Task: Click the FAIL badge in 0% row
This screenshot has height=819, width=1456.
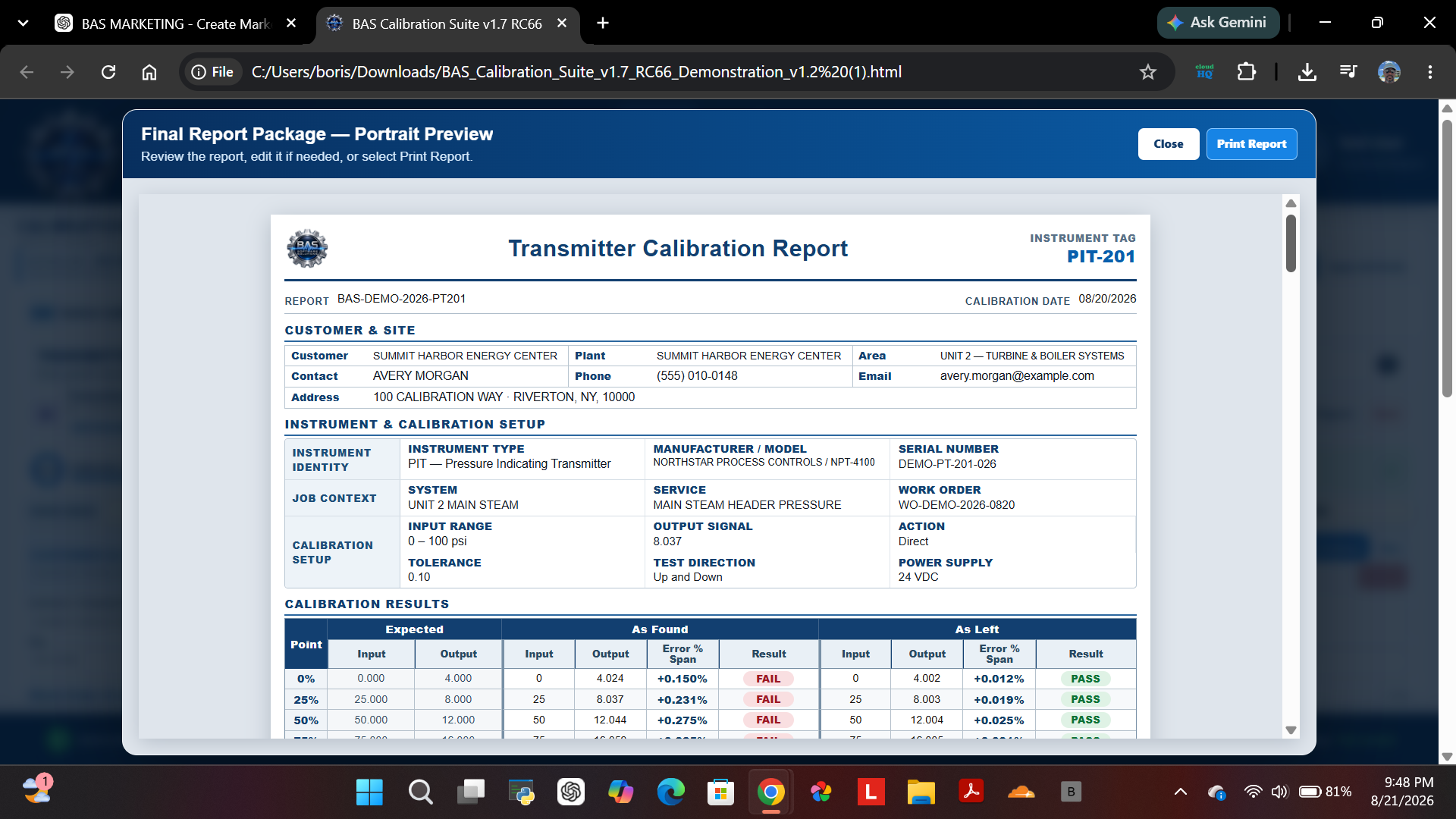Action: tap(768, 679)
